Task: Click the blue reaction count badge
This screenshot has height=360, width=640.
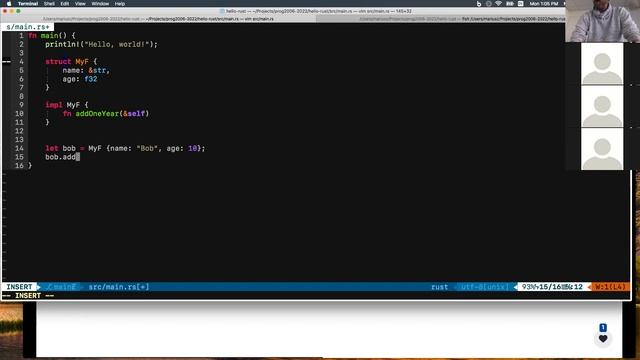Action: [x=603, y=327]
